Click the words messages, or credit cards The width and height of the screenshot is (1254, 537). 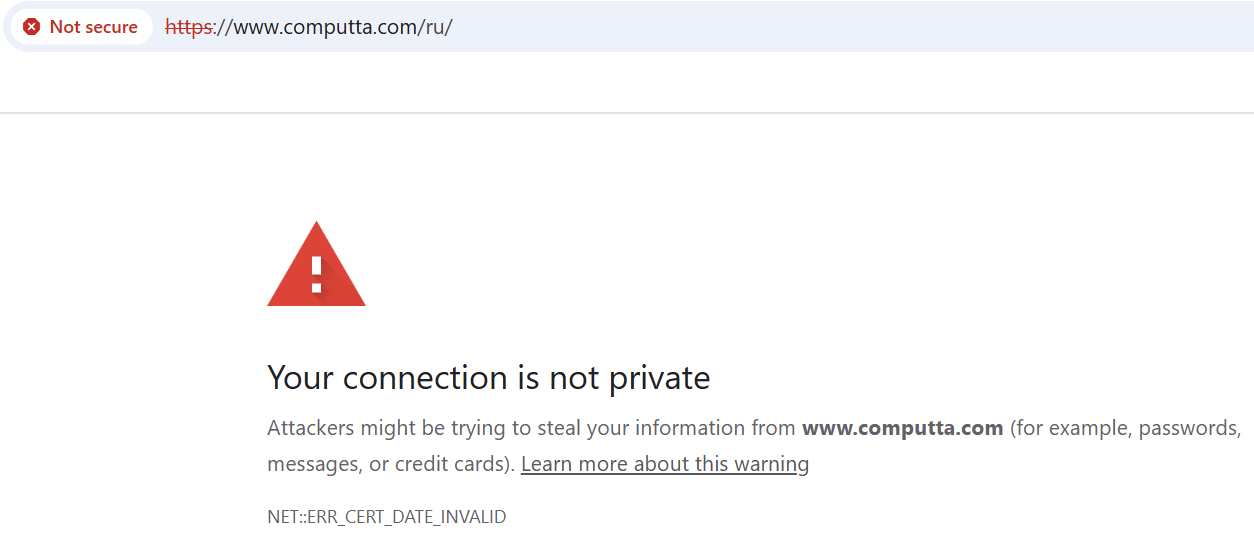coord(389,464)
